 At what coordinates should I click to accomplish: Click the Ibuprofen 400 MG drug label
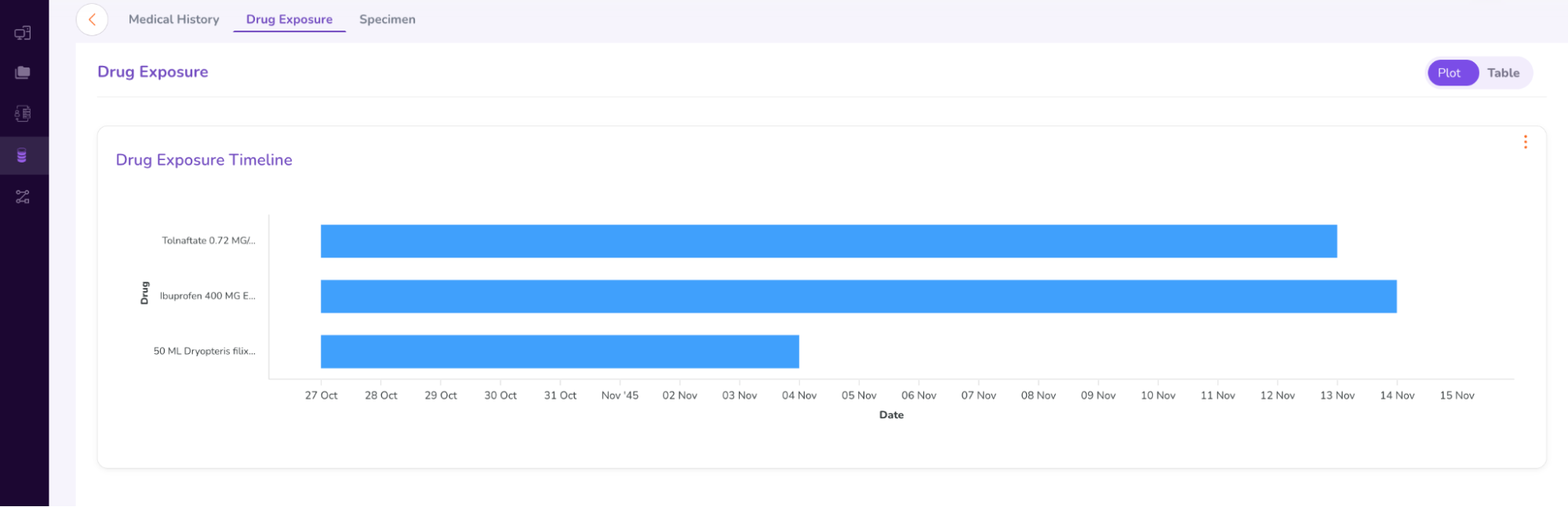pos(207,296)
